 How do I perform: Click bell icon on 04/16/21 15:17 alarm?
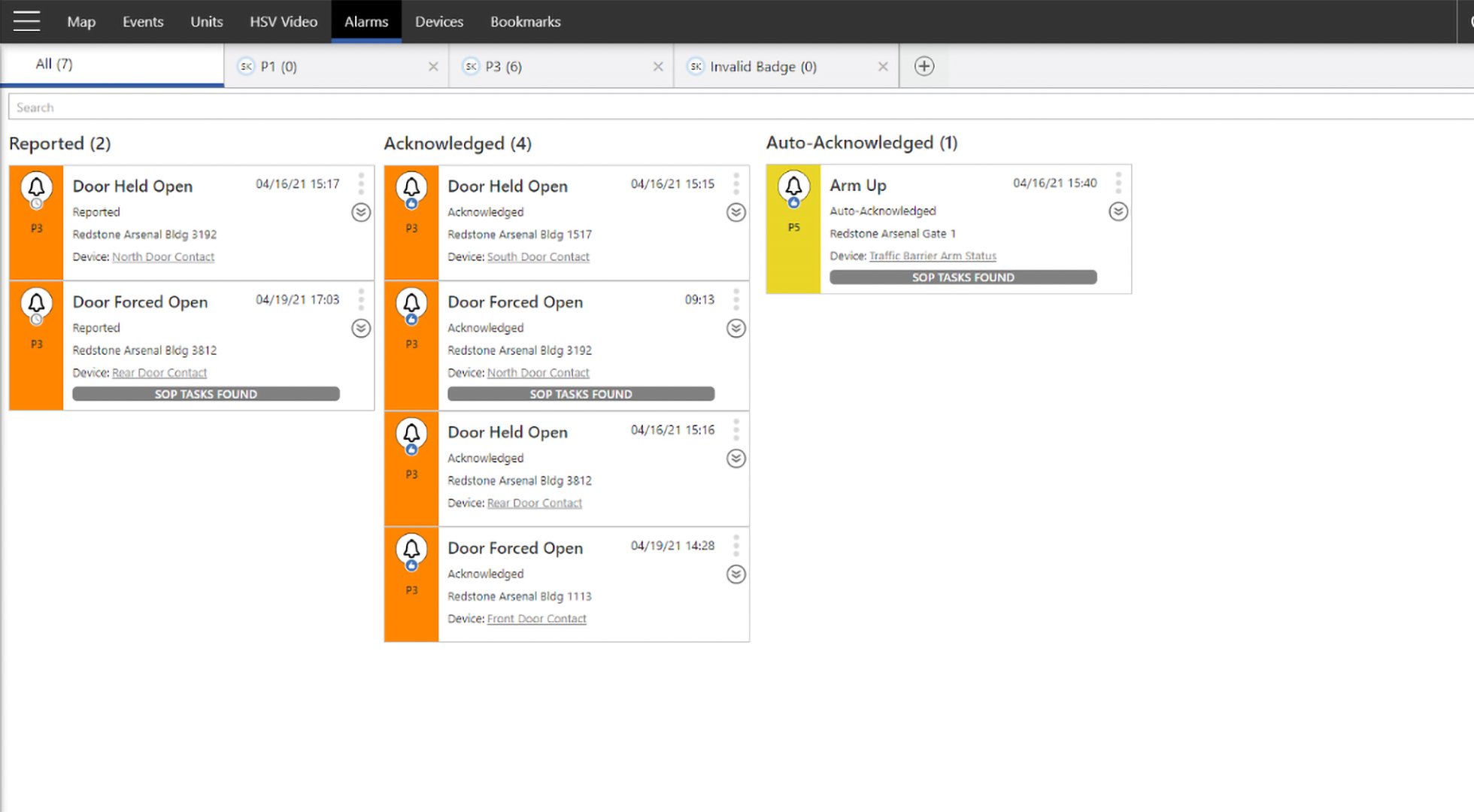[x=36, y=186]
